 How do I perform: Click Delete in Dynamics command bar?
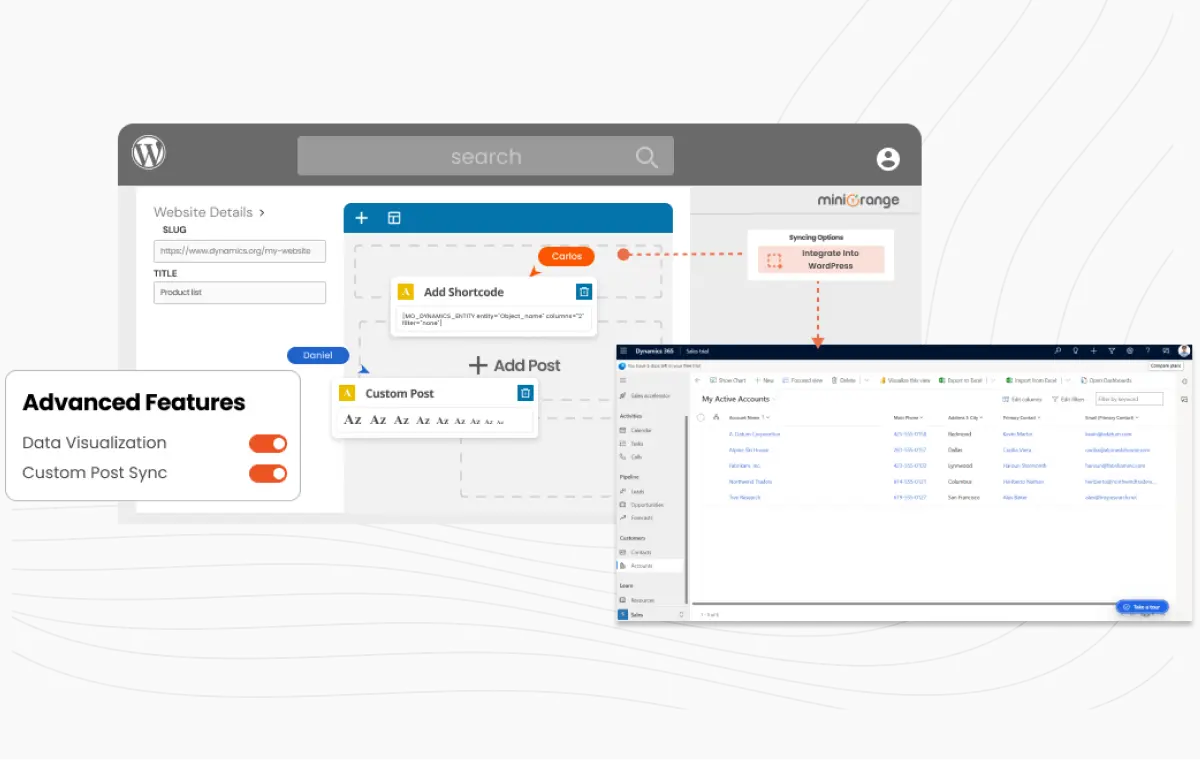click(843, 381)
